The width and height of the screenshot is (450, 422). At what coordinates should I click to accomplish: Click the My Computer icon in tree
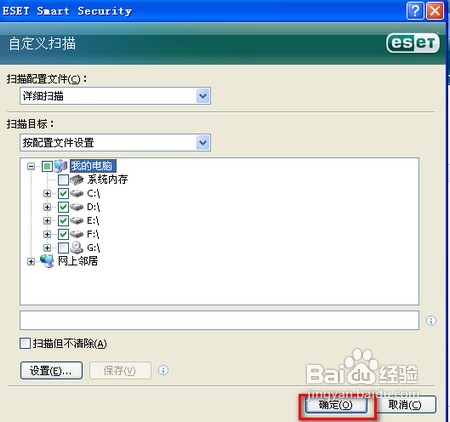pos(61,166)
